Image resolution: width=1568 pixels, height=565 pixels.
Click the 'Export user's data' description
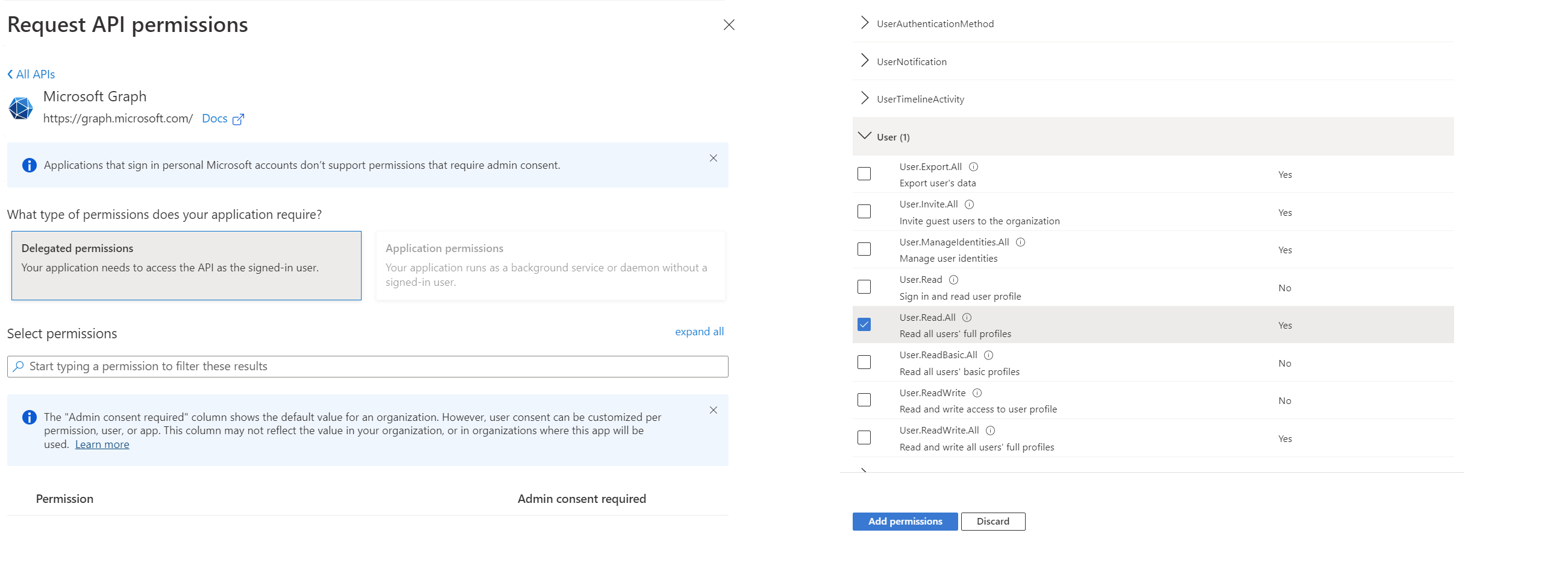(x=938, y=183)
